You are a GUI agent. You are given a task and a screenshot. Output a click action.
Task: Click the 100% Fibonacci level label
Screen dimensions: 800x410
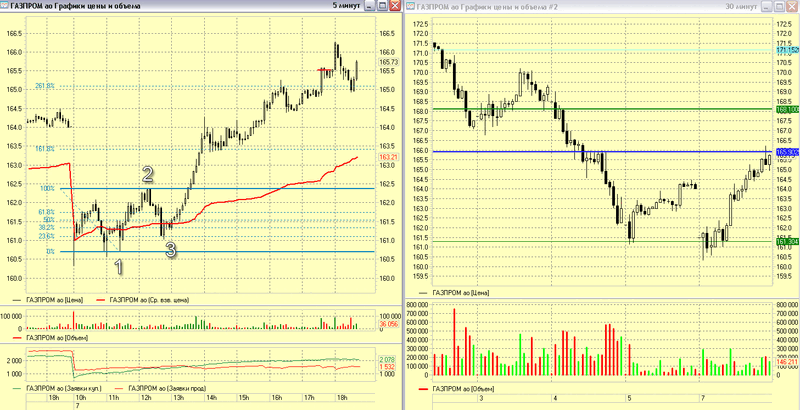(x=47, y=189)
